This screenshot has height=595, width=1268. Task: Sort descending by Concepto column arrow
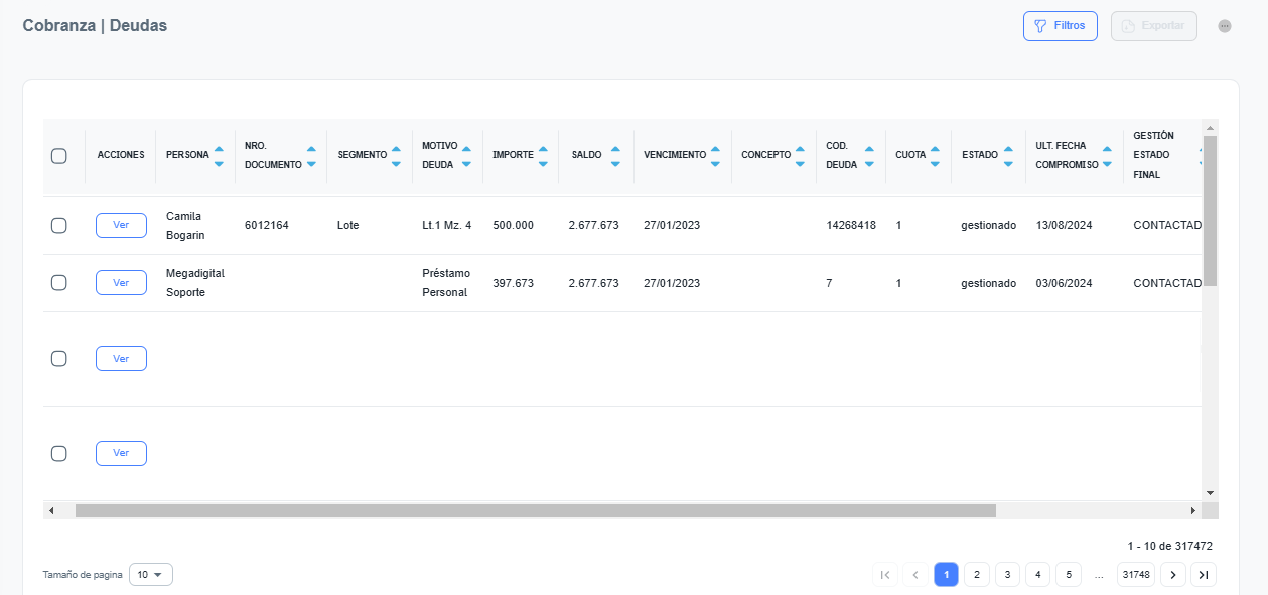point(800,162)
